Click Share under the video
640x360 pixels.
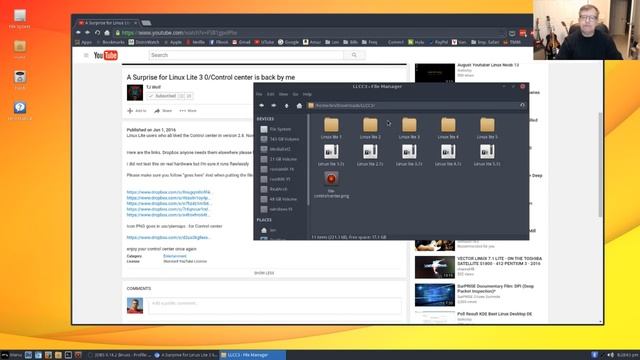[163, 111]
